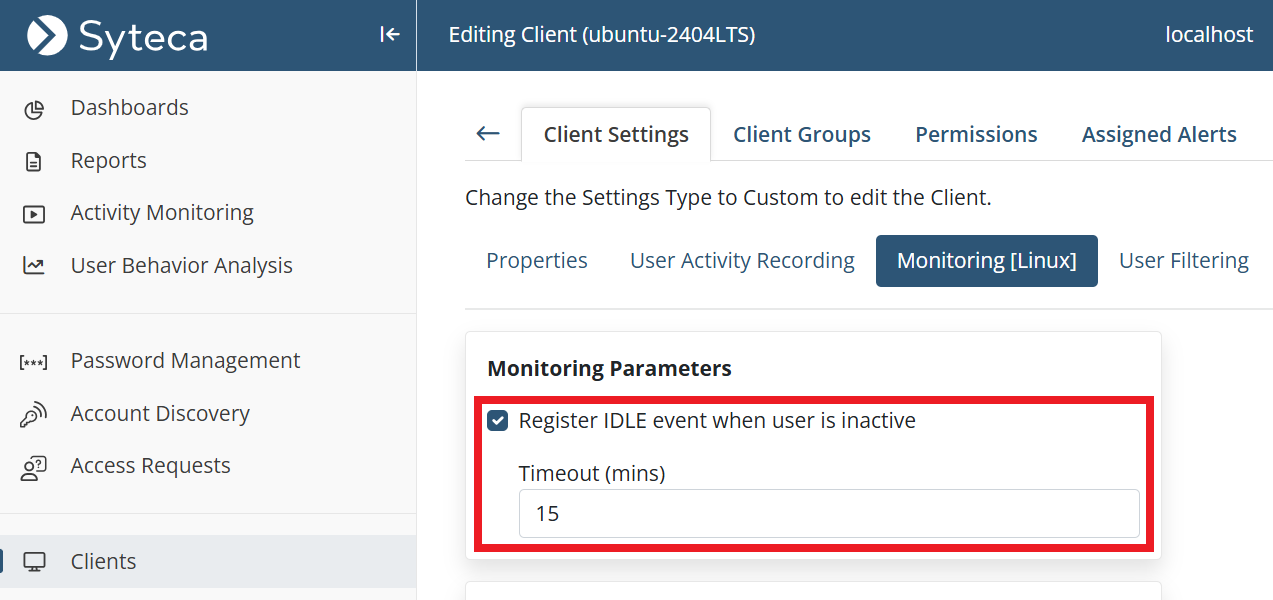
Task: Uncheck Register IDLE event checkbox
Action: point(497,421)
